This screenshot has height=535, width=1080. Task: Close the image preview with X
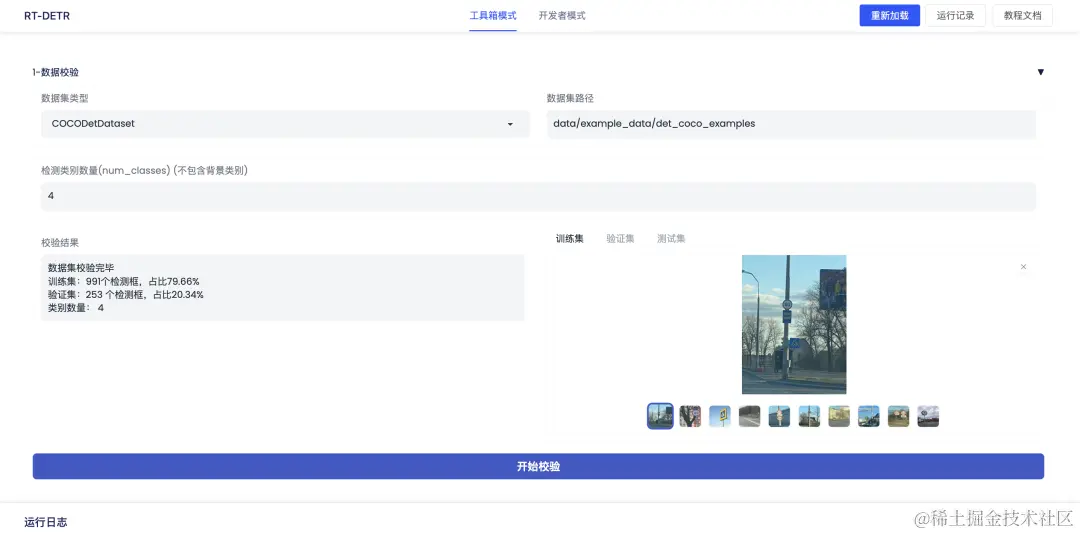(1023, 266)
